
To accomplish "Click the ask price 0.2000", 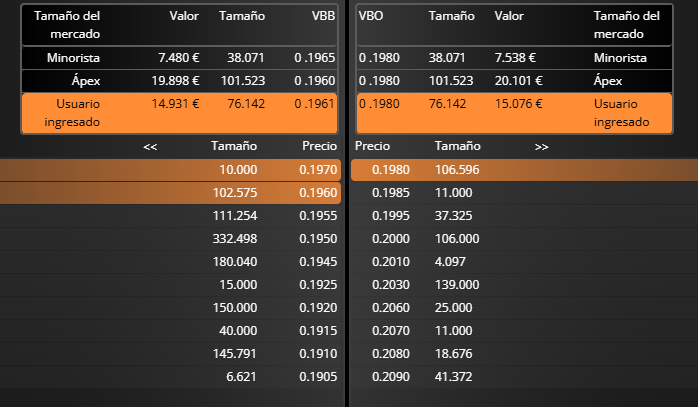I will [x=389, y=238].
